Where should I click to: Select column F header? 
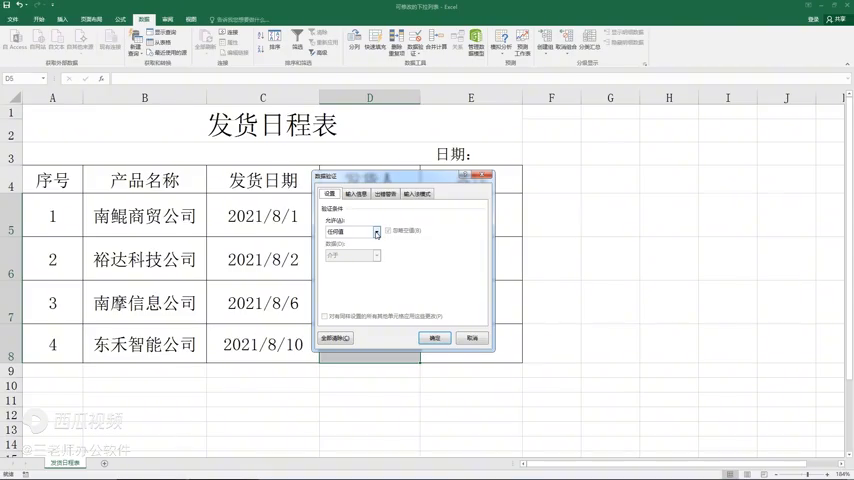point(552,98)
